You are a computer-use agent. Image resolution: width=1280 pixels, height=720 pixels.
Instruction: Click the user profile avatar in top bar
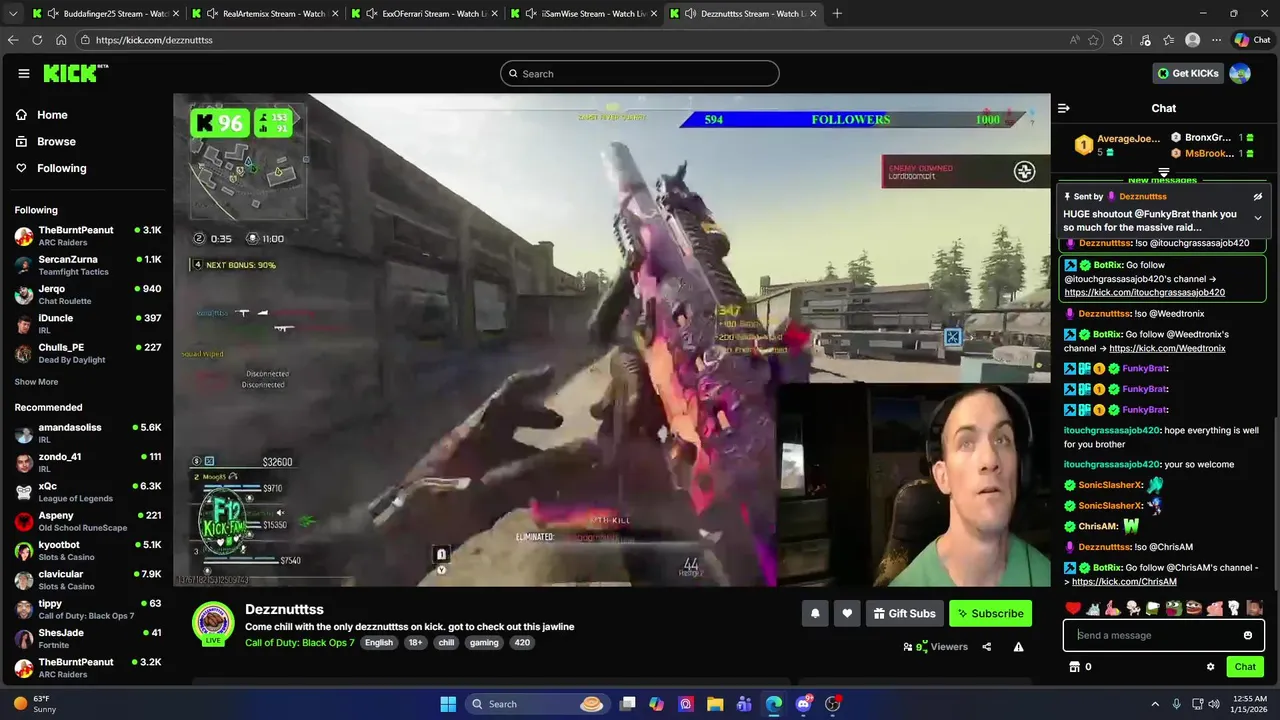(x=1240, y=73)
